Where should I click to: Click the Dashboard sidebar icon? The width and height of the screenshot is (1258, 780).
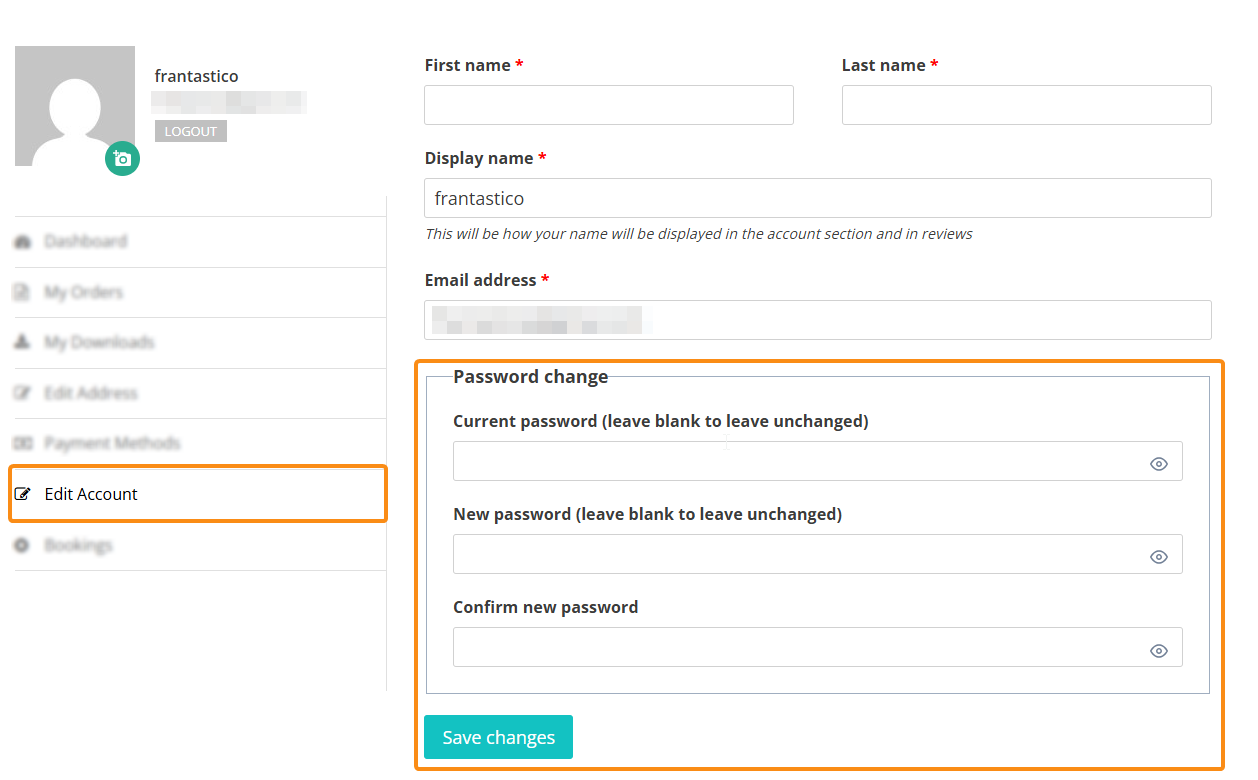point(22,242)
